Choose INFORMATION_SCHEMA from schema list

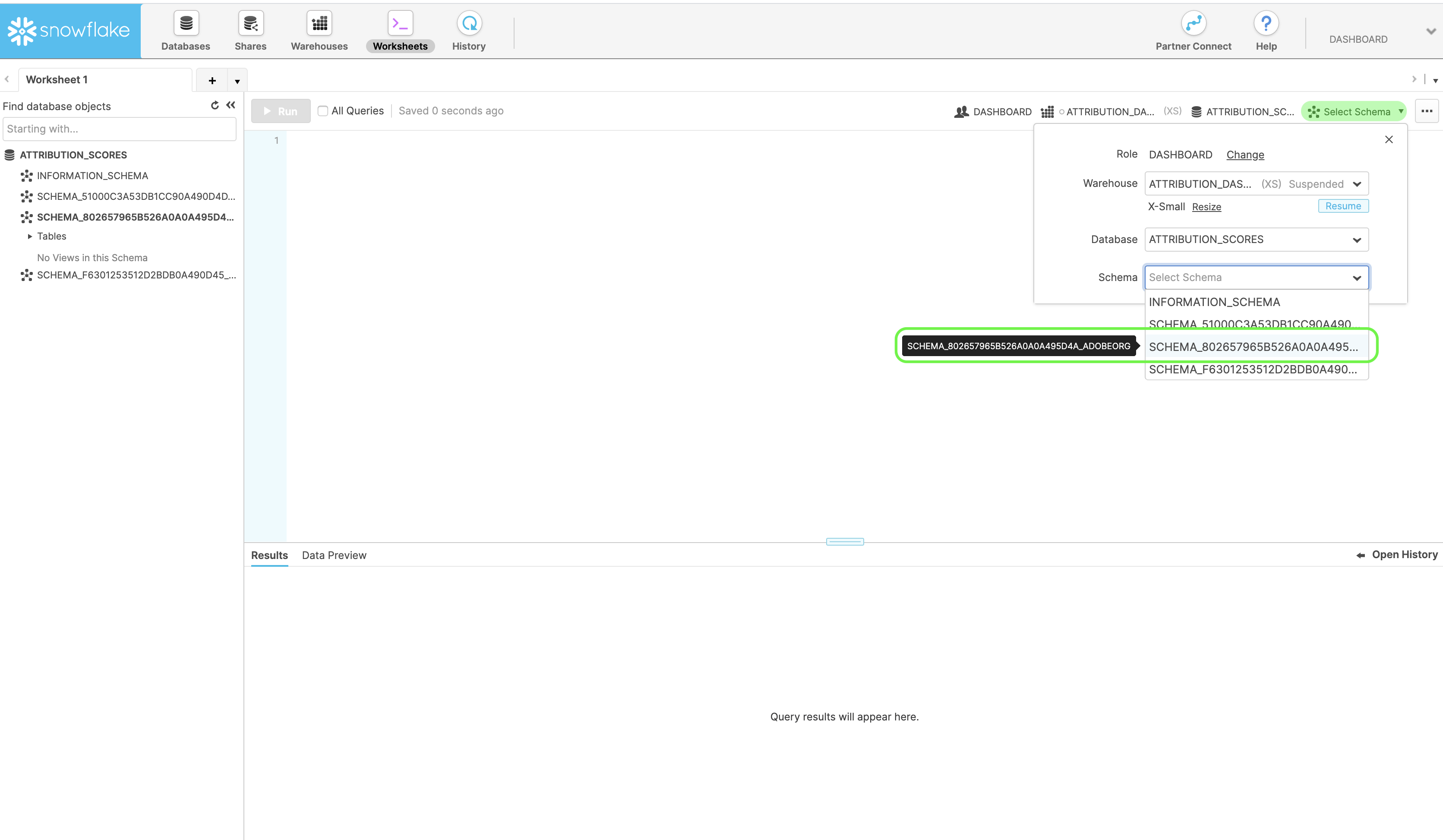coord(1214,302)
